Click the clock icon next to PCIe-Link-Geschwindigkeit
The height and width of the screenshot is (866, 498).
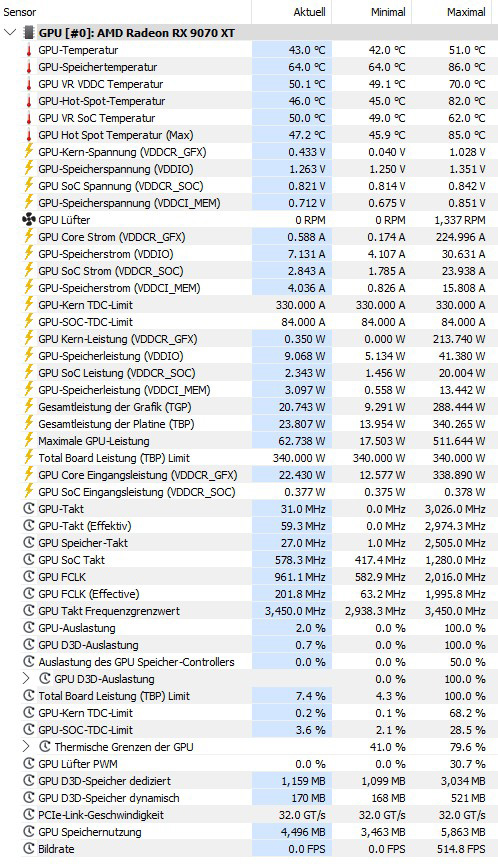pos(28,815)
